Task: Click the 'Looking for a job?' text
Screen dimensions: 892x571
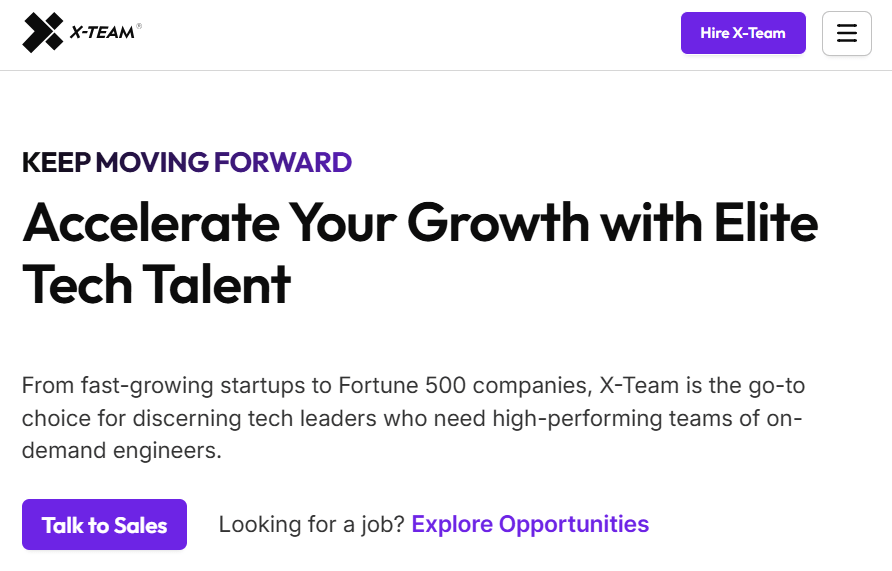Action: pyautogui.click(x=311, y=524)
